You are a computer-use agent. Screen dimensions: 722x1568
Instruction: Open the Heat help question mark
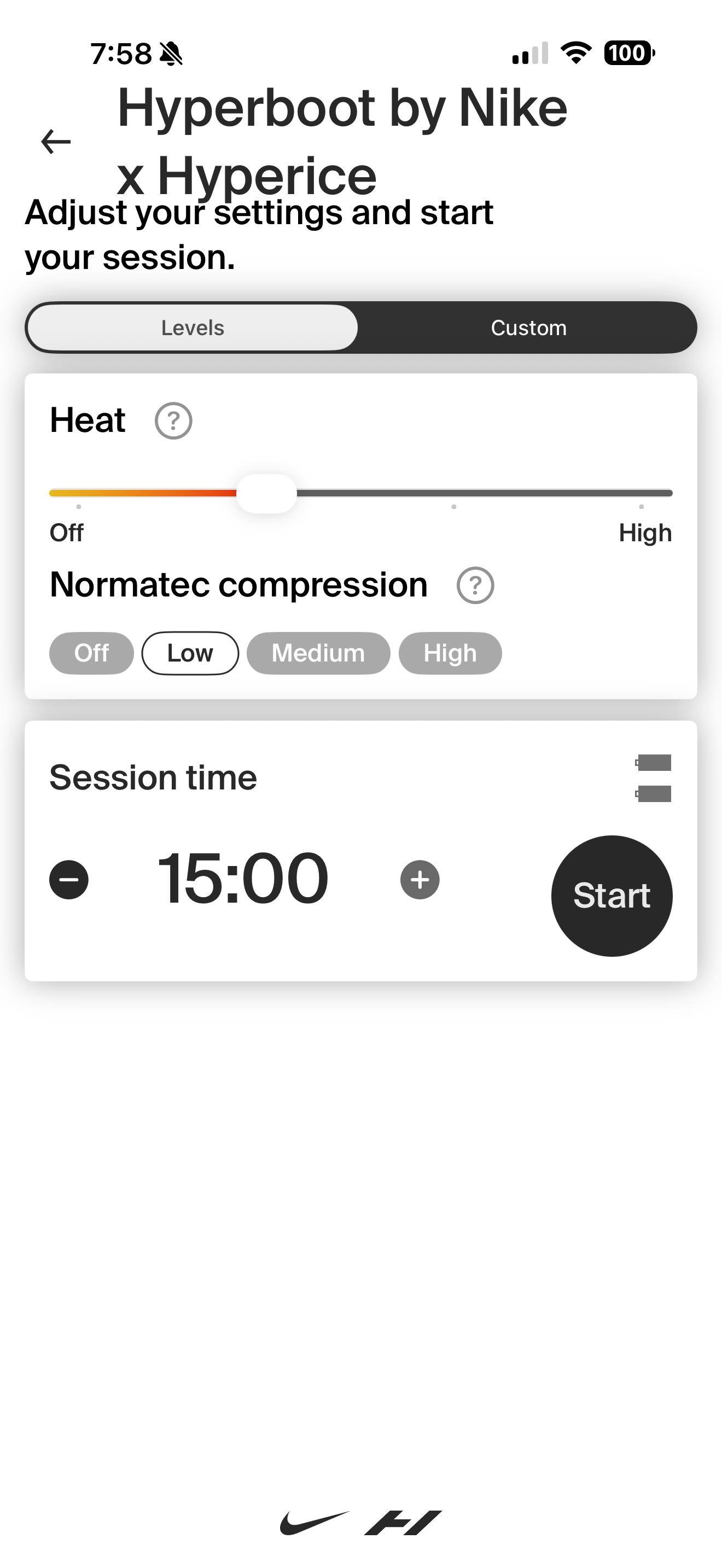(173, 420)
